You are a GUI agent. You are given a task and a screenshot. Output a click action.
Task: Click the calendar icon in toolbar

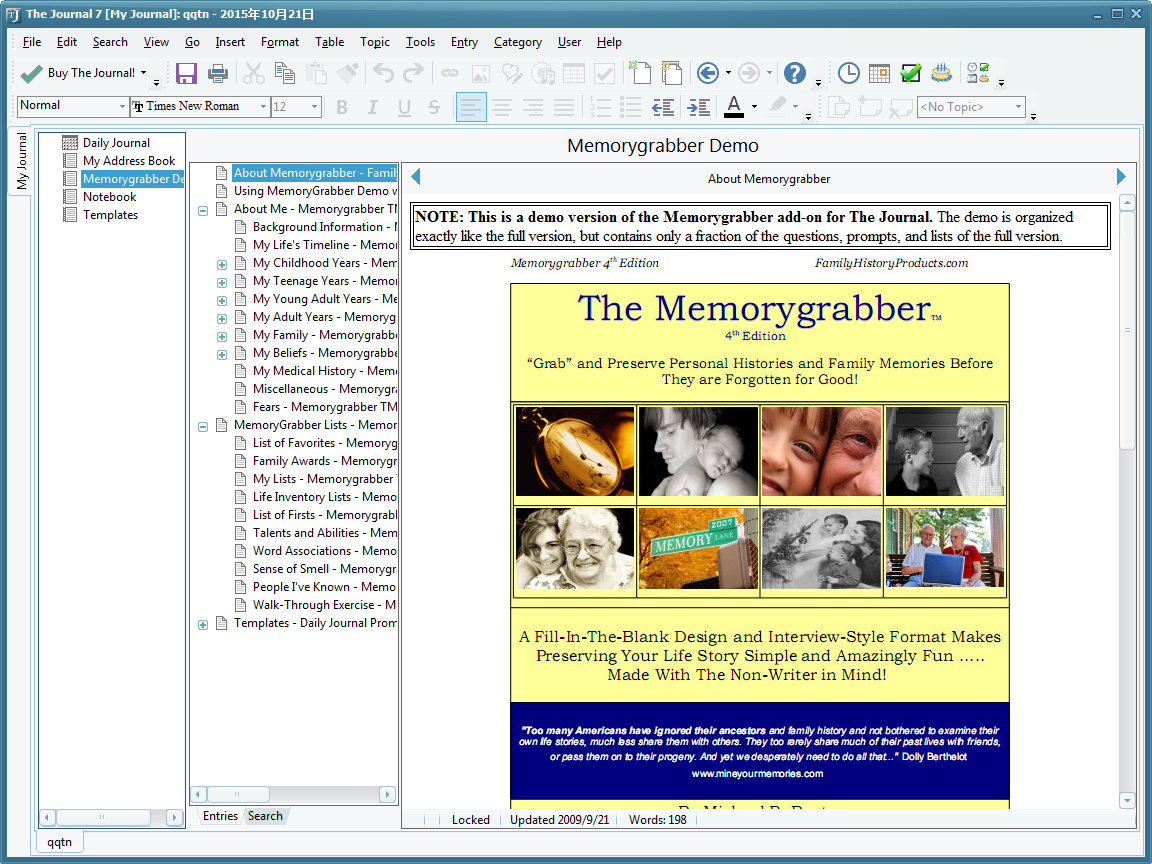[879, 73]
